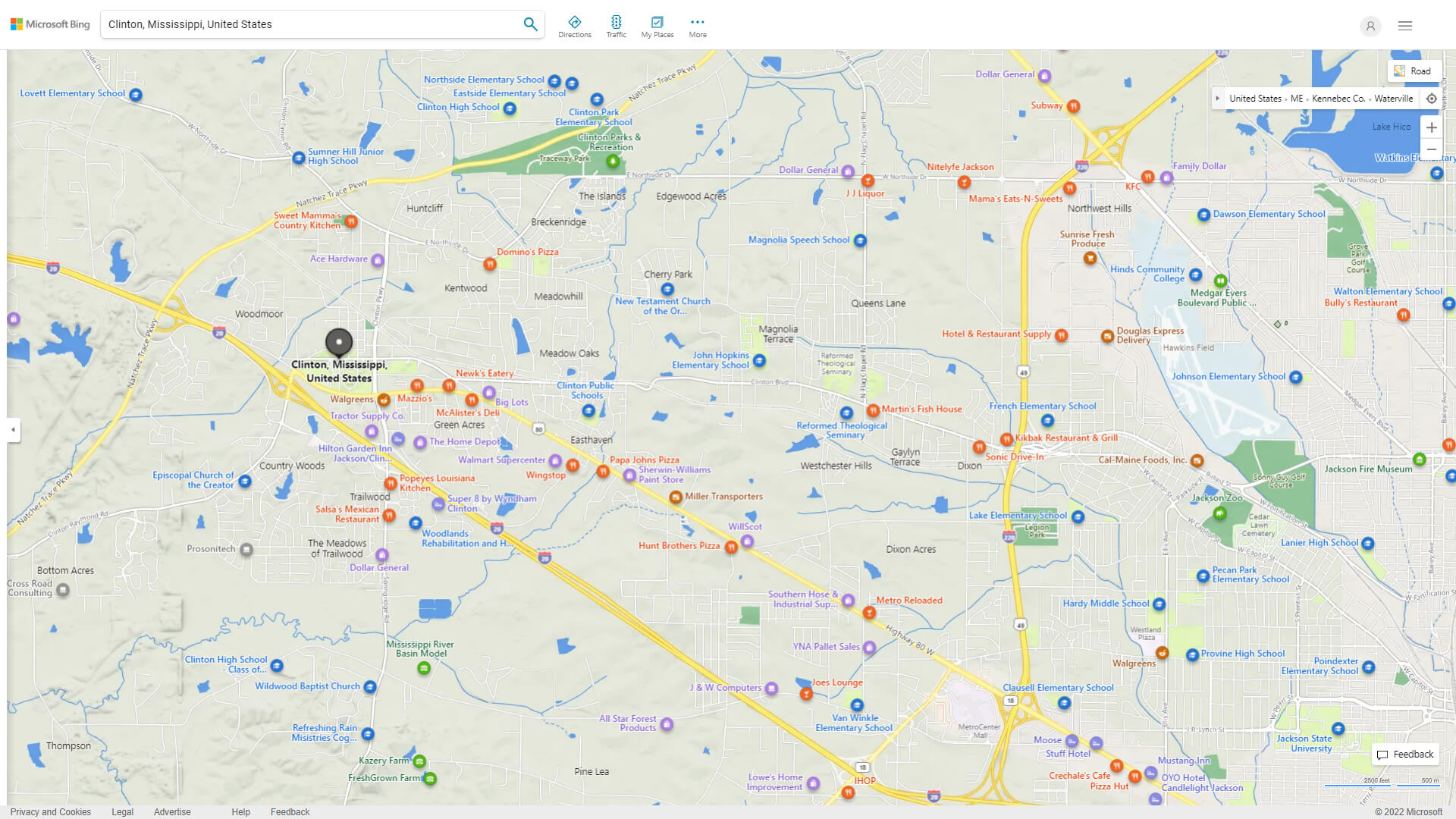Click the locate-me crosshair icon
Screen dimensions: 1456x819
[1432, 98]
